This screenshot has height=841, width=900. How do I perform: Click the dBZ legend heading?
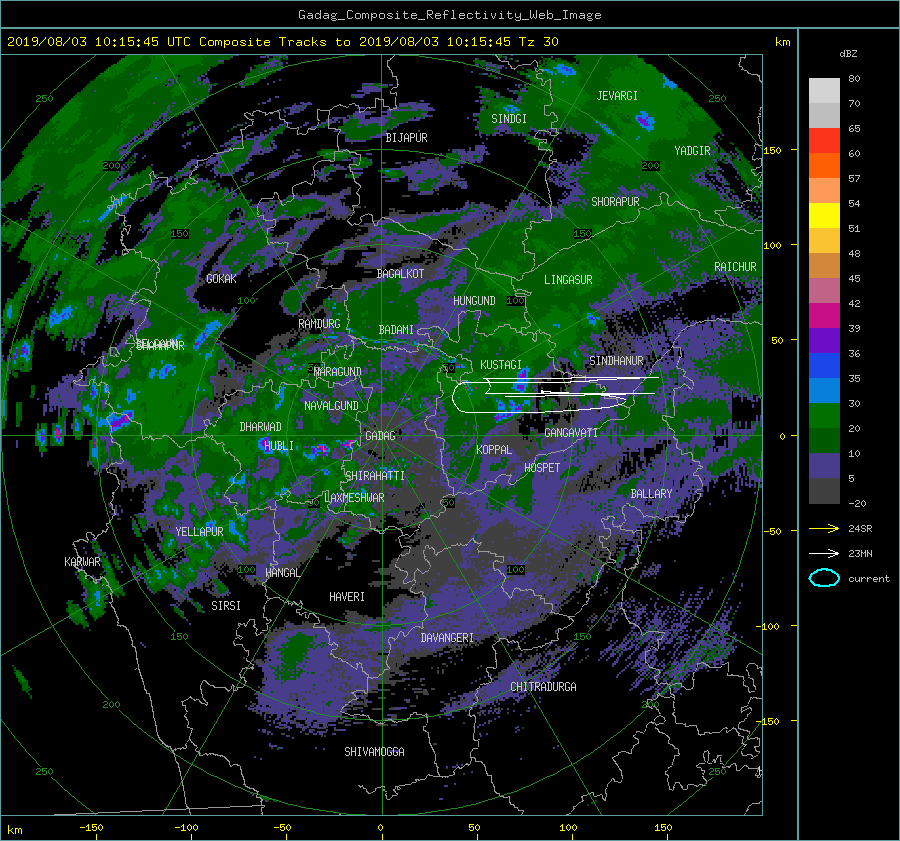coord(848,54)
